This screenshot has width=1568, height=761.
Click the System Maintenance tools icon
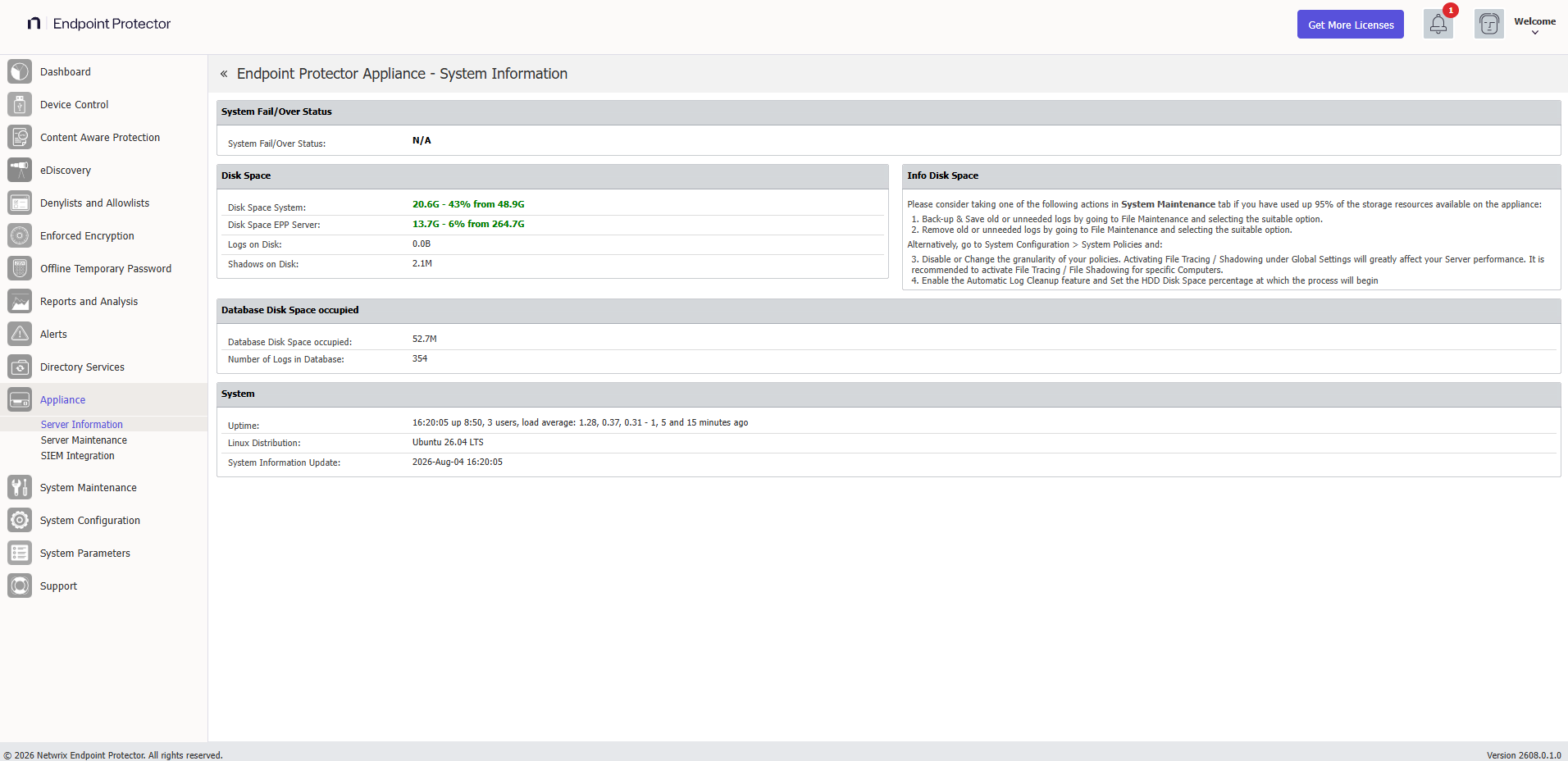[x=20, y=487]
